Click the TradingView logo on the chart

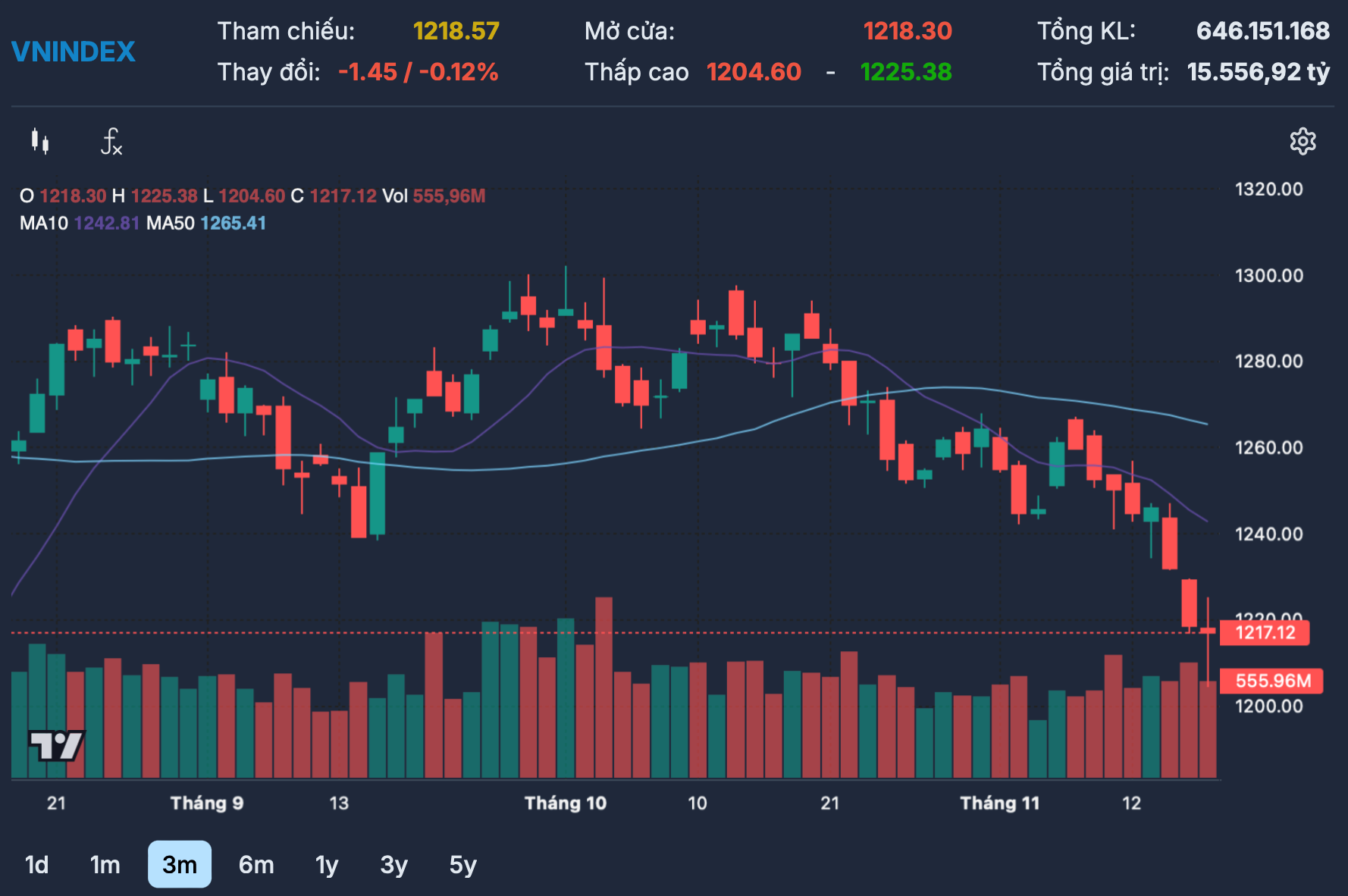coord(56,746)
